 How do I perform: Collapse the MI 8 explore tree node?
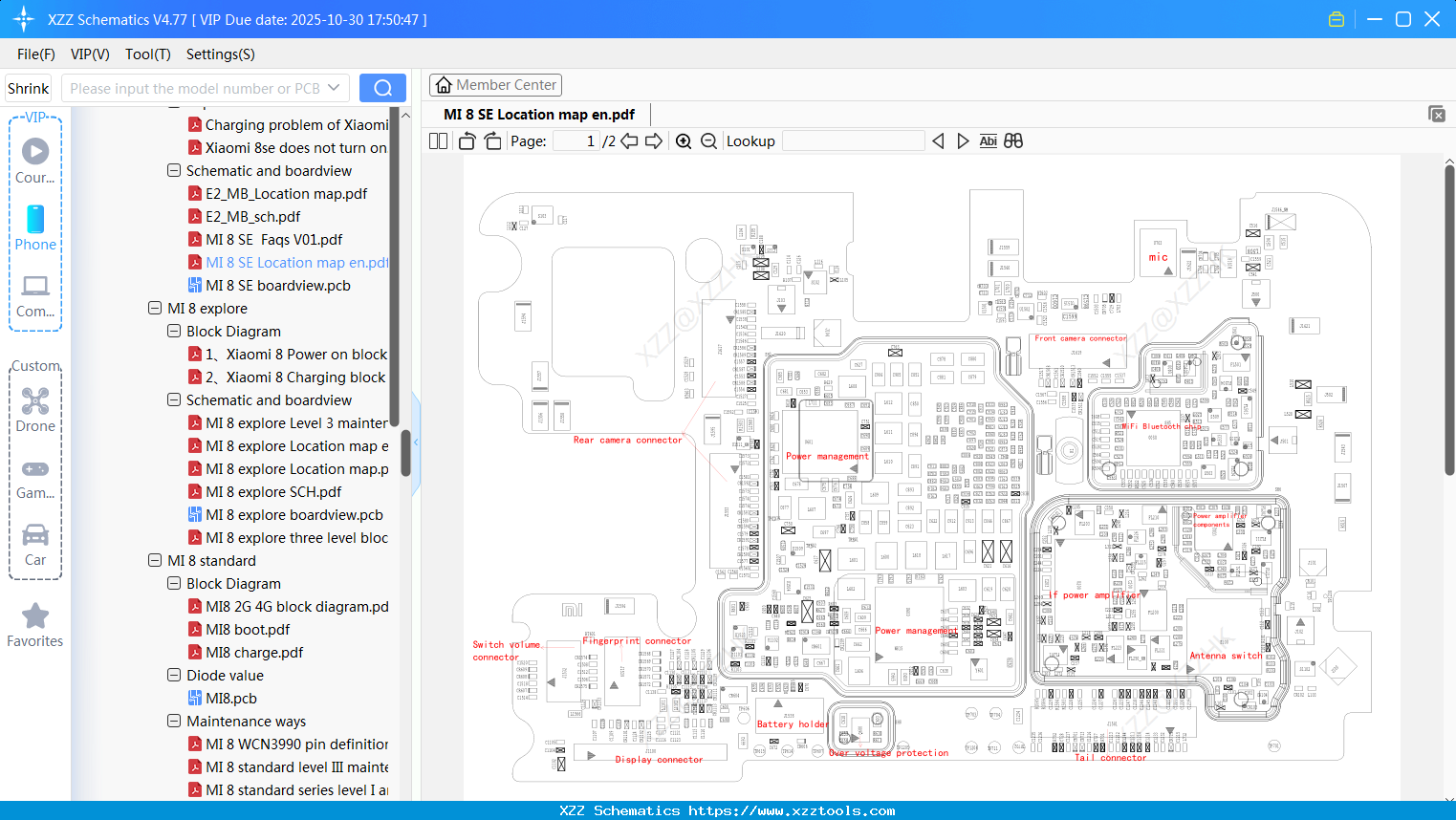[x=155, y=308]
